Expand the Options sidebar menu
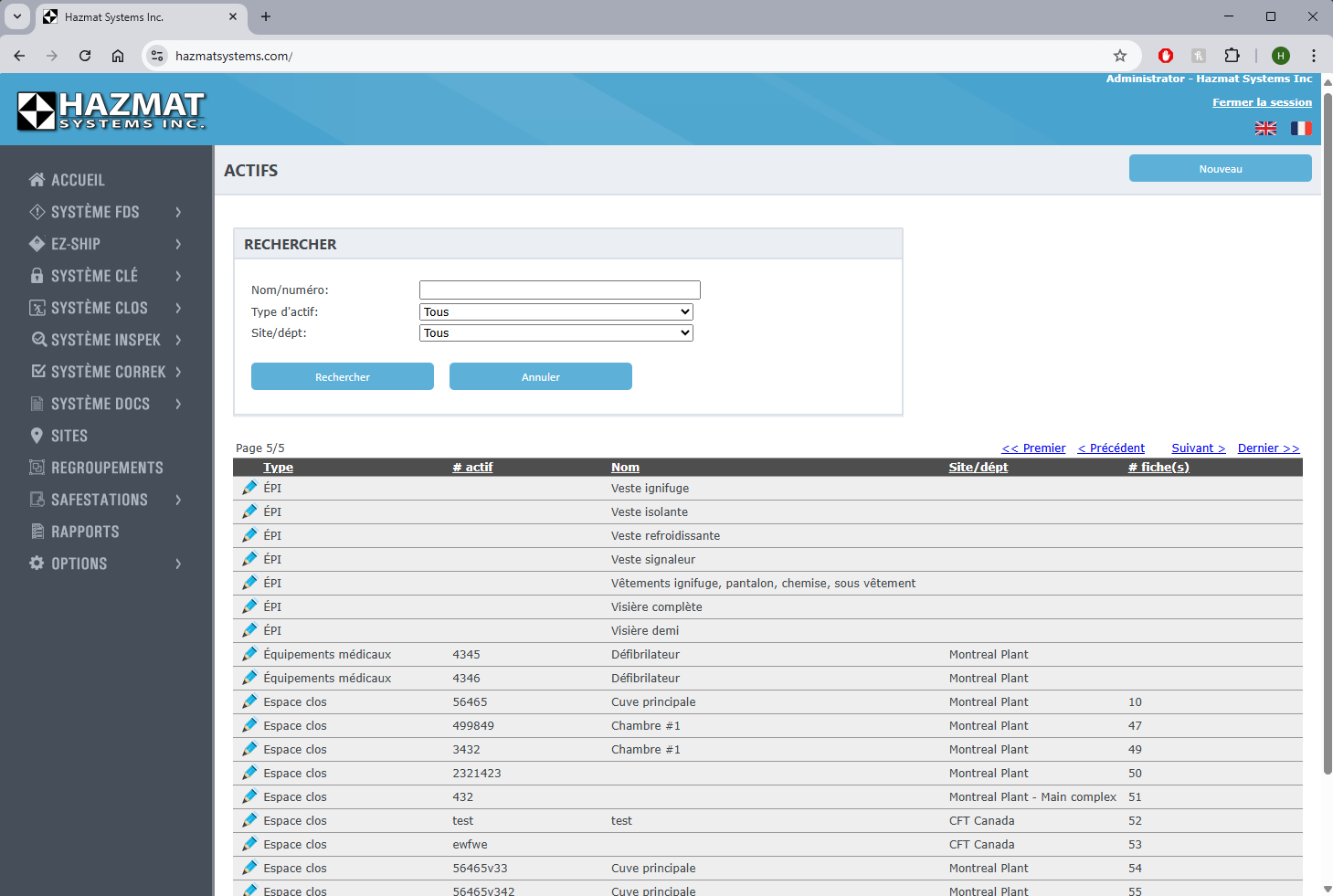The image size is (1333, 896). click(105, 564)
